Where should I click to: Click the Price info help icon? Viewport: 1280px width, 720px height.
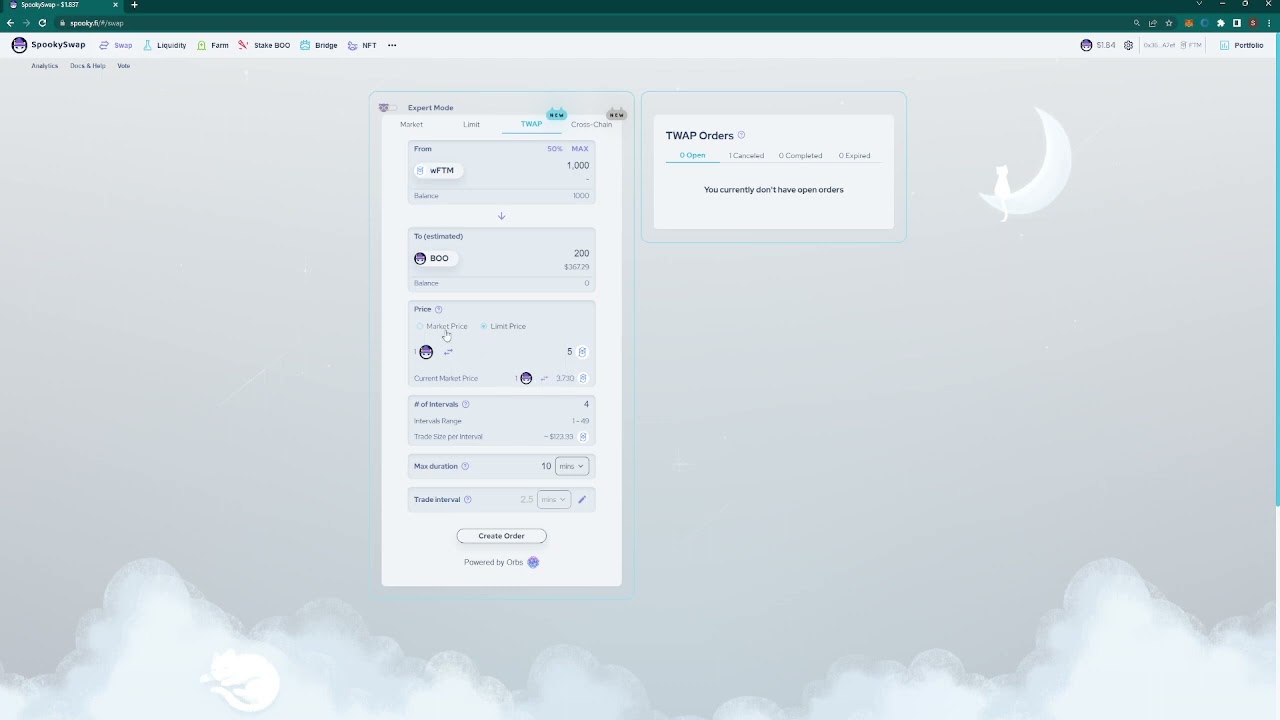438,310
